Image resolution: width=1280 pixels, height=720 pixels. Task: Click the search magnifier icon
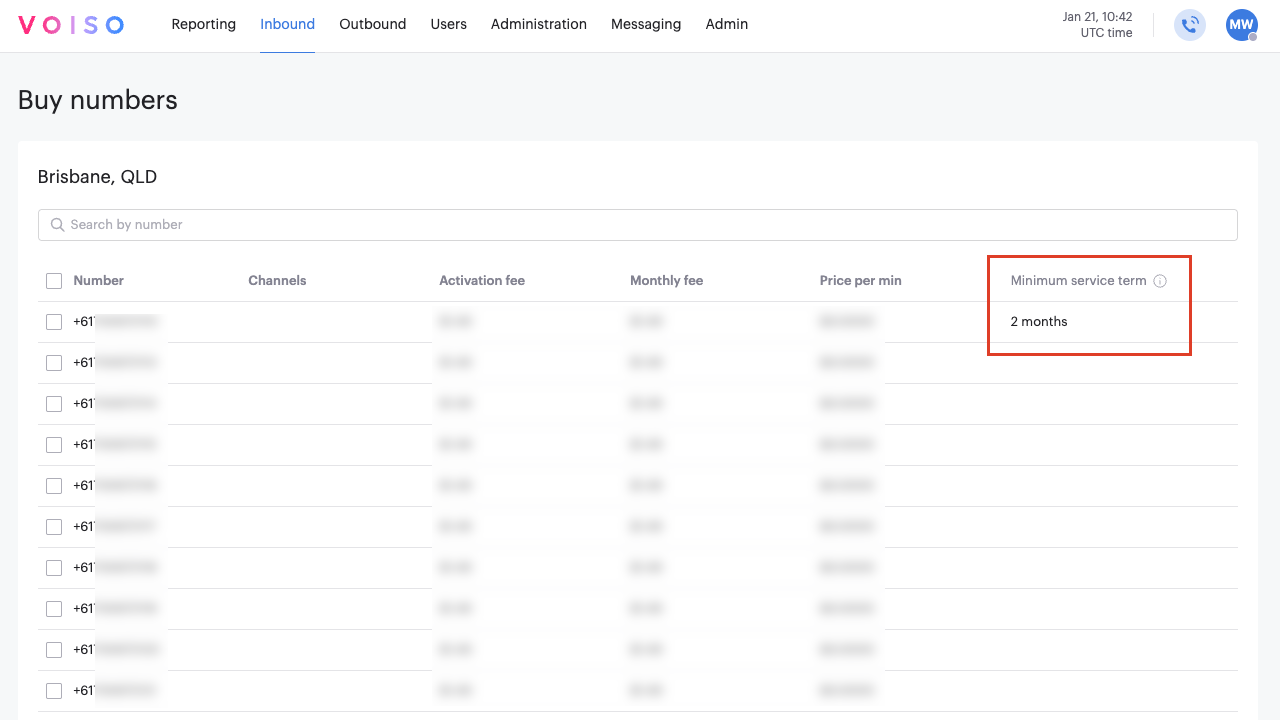pyautogui.click(x=58, y=225)
